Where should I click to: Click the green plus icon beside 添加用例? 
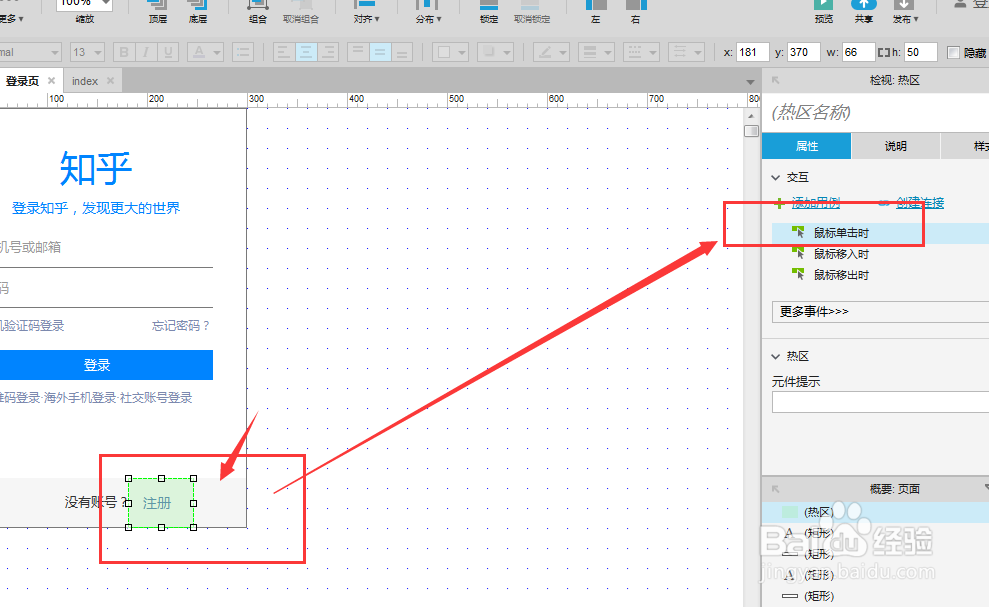[780, 203]
